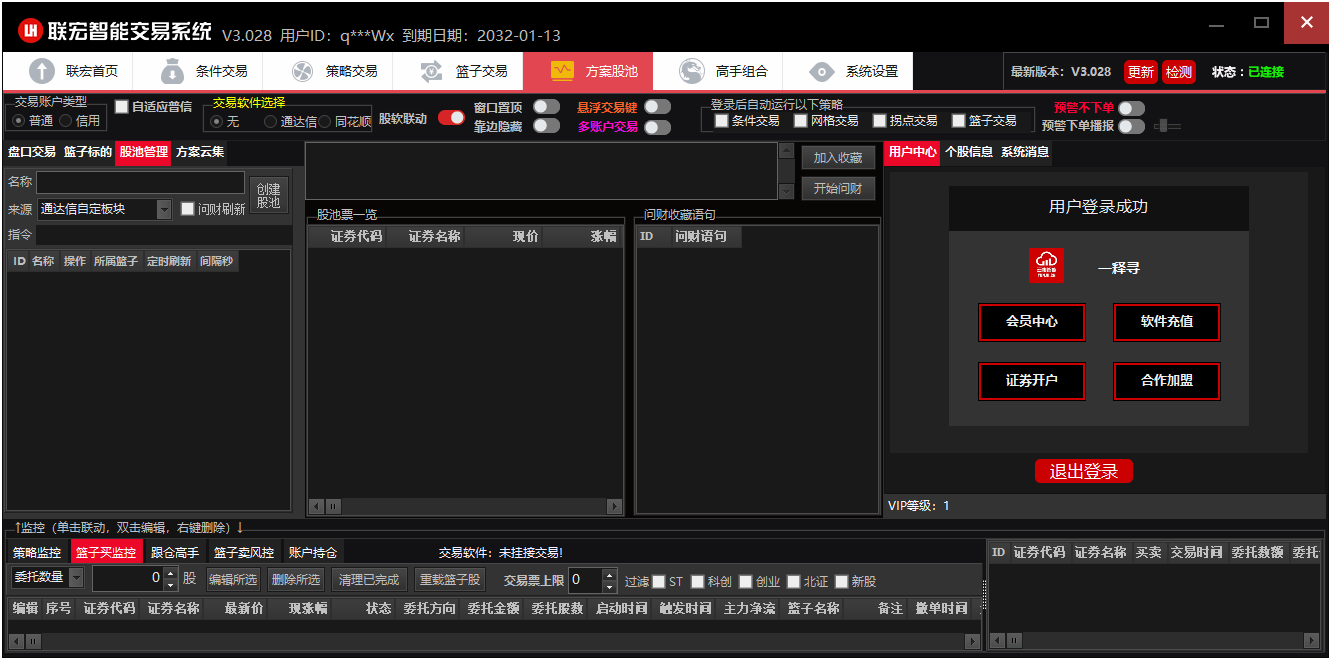Click the 高手组合 globe icon
The height and width of the screenshot is (660, 1331).
point(692,71)
